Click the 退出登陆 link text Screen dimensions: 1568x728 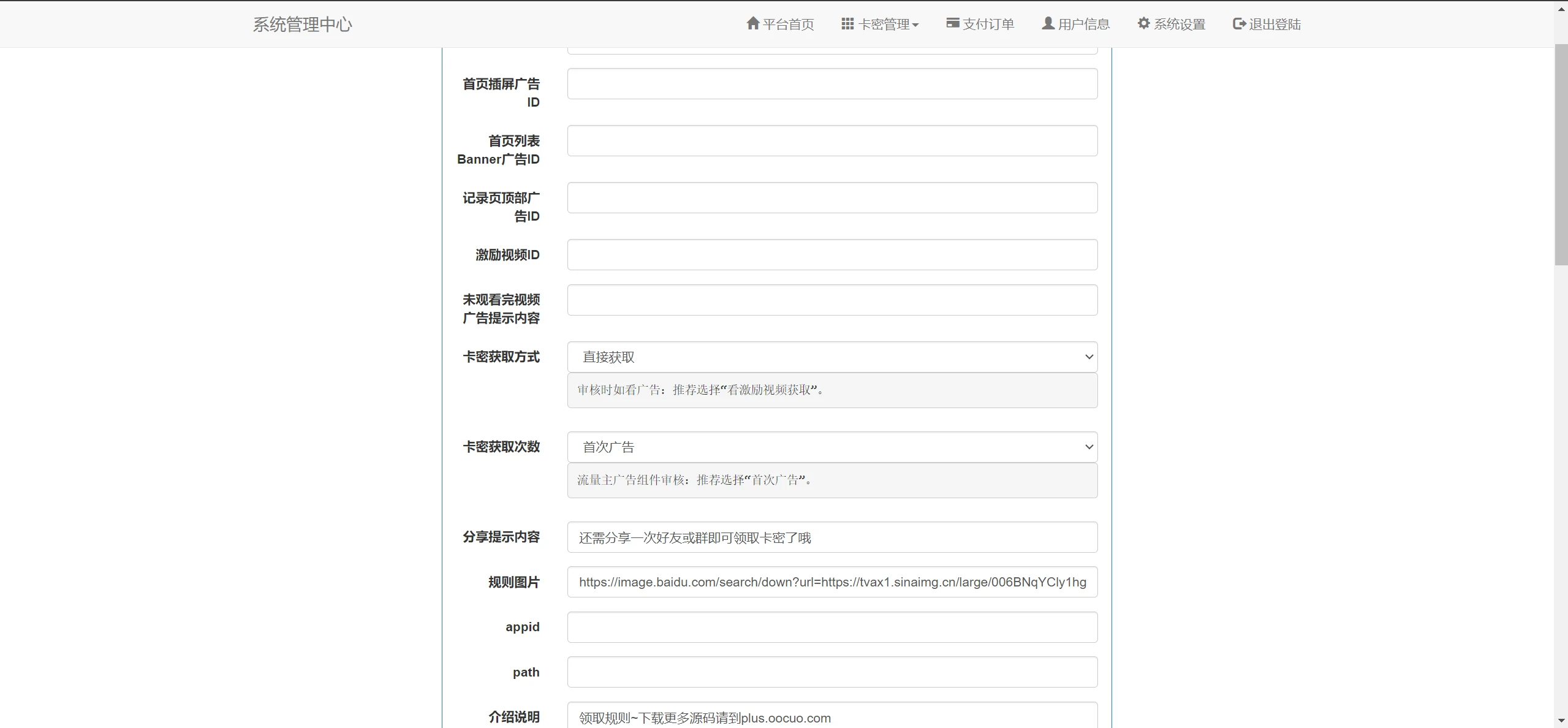[1274, 24]
